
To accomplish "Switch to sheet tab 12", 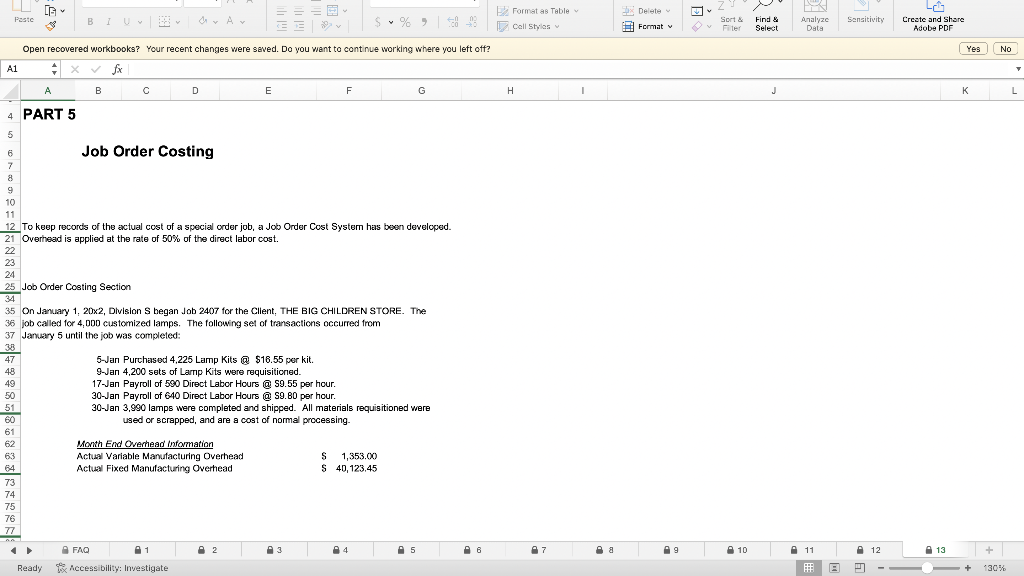I will click(869, 550).
